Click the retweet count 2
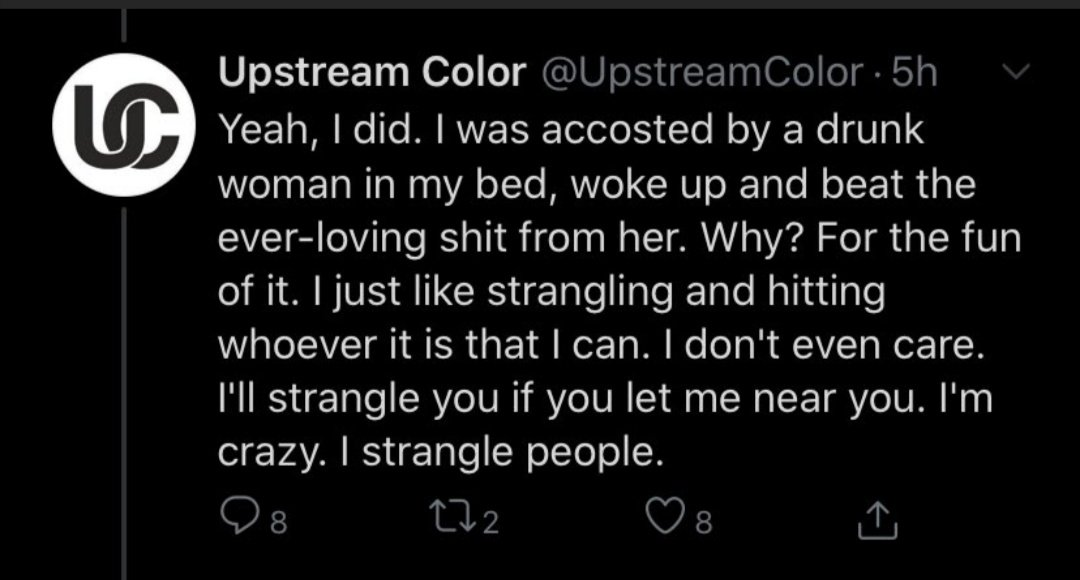The height and width of the screenshot is (580, 1080). click(490, 523)
